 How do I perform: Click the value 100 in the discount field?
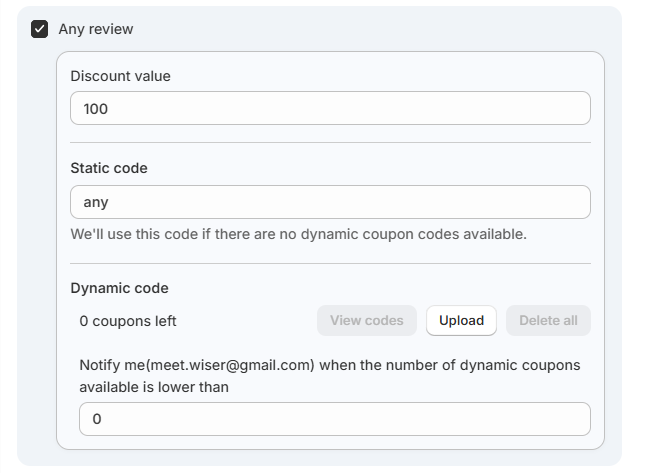click(96, 108)
